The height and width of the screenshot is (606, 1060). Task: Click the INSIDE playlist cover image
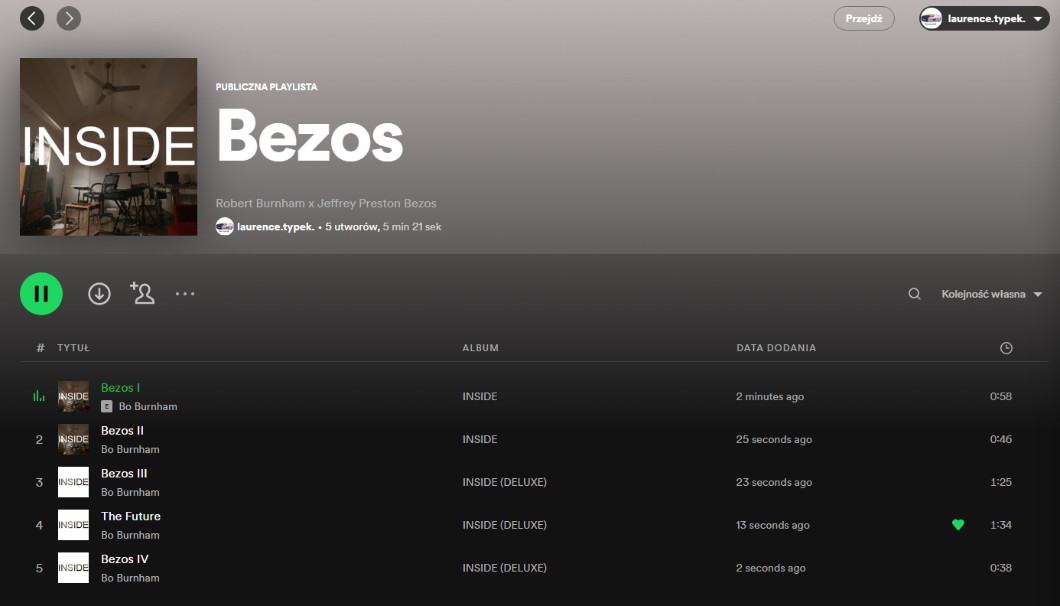click(108, 147)
